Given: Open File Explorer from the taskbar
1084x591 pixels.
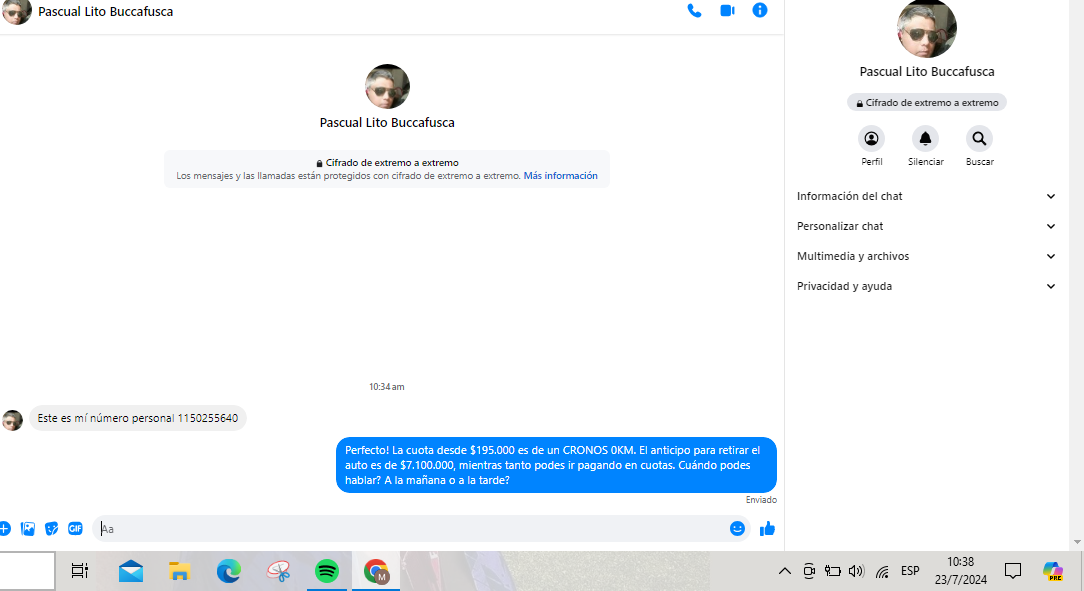Looking at the screenshot, I should click(179, 571).
